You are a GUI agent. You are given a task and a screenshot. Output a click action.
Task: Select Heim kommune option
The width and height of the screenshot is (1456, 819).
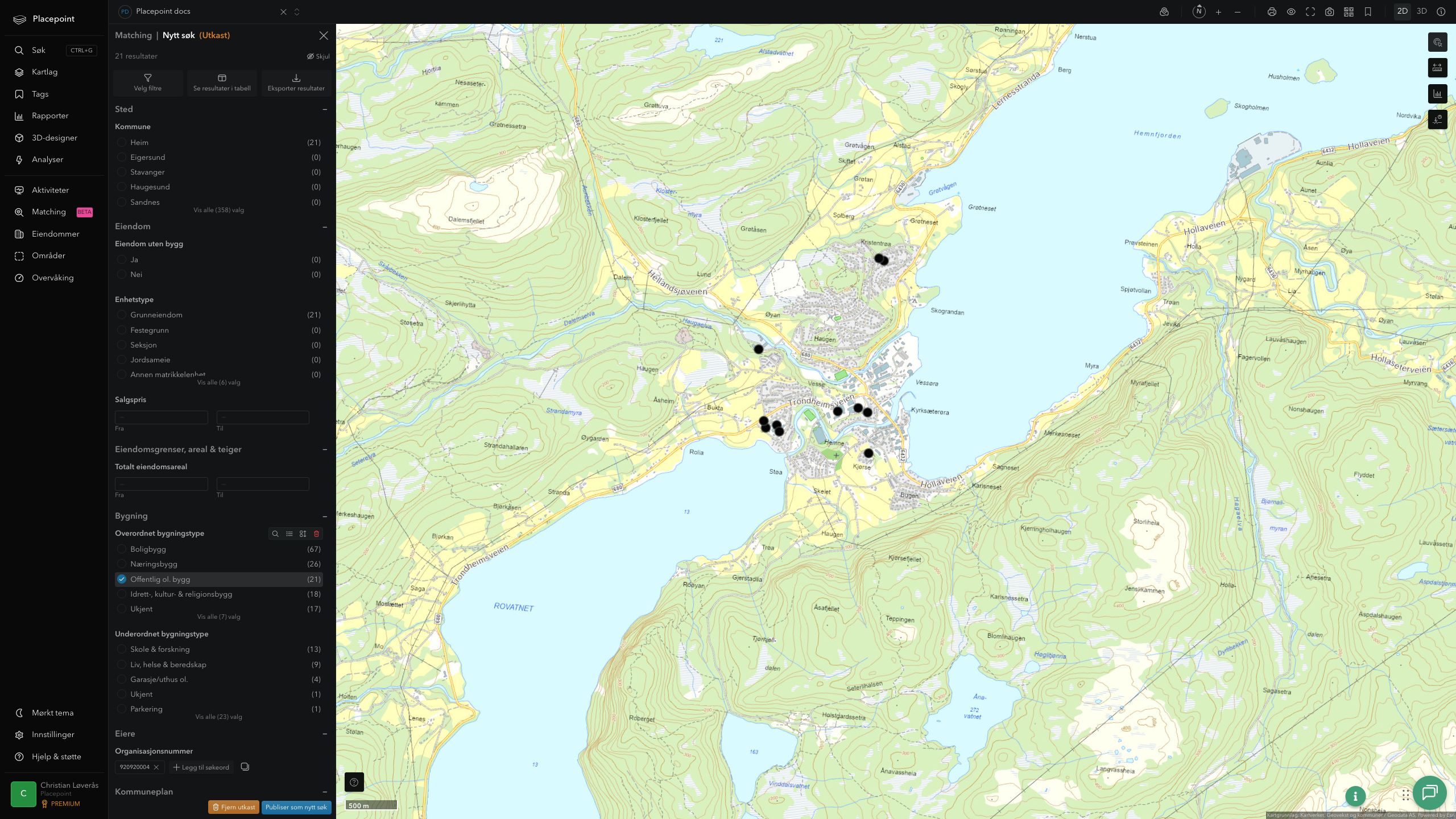pos(218,143)
